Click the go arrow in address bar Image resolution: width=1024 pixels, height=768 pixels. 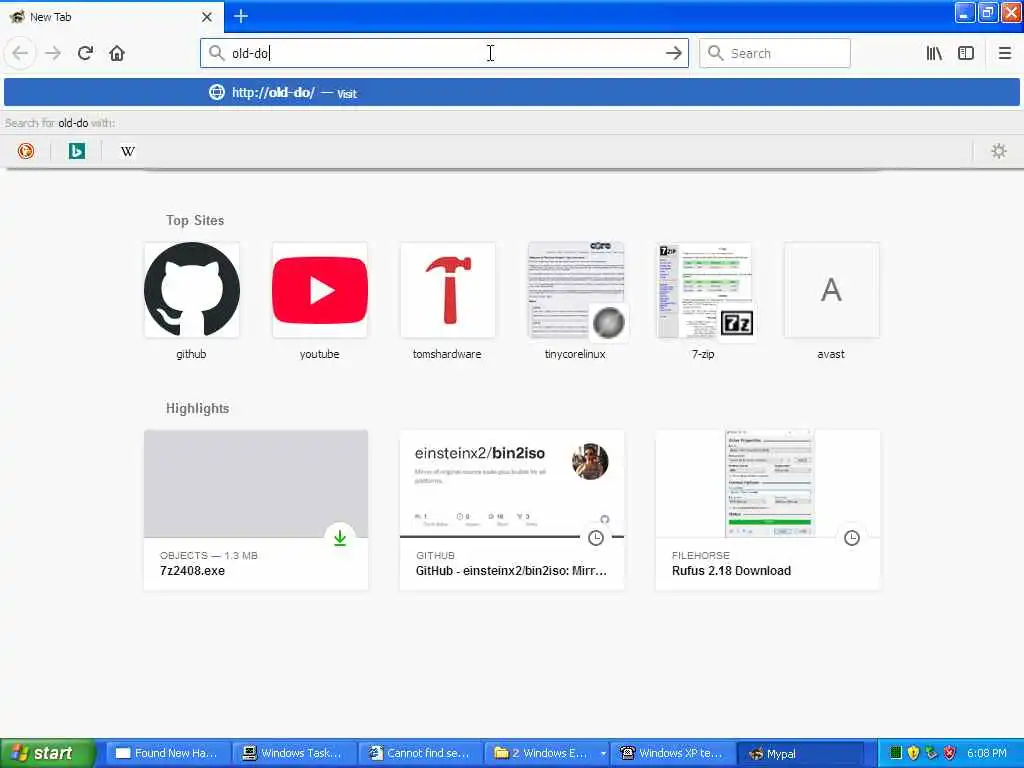click(673, 54)
